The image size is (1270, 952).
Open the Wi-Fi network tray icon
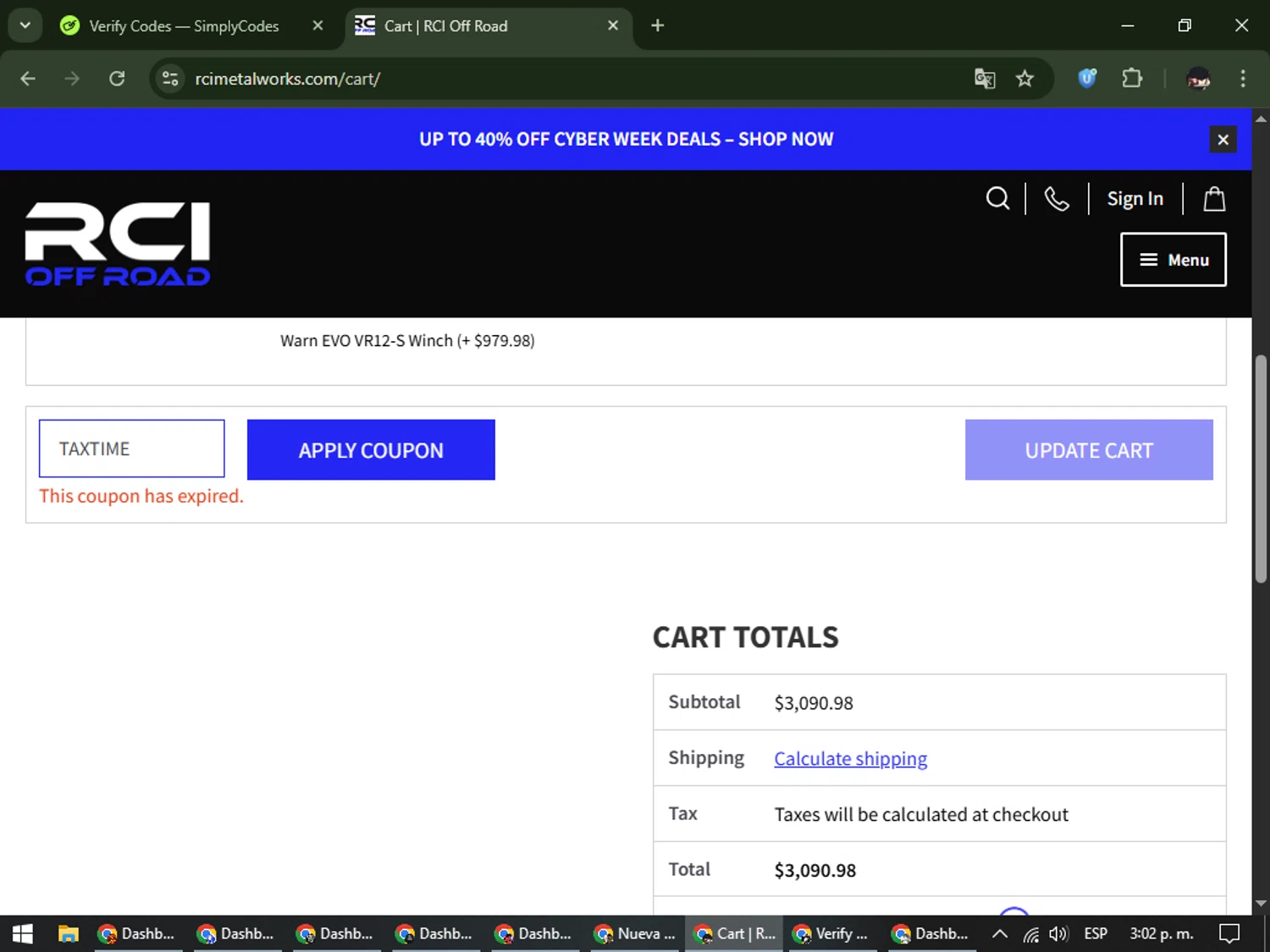click(1030, 934)
